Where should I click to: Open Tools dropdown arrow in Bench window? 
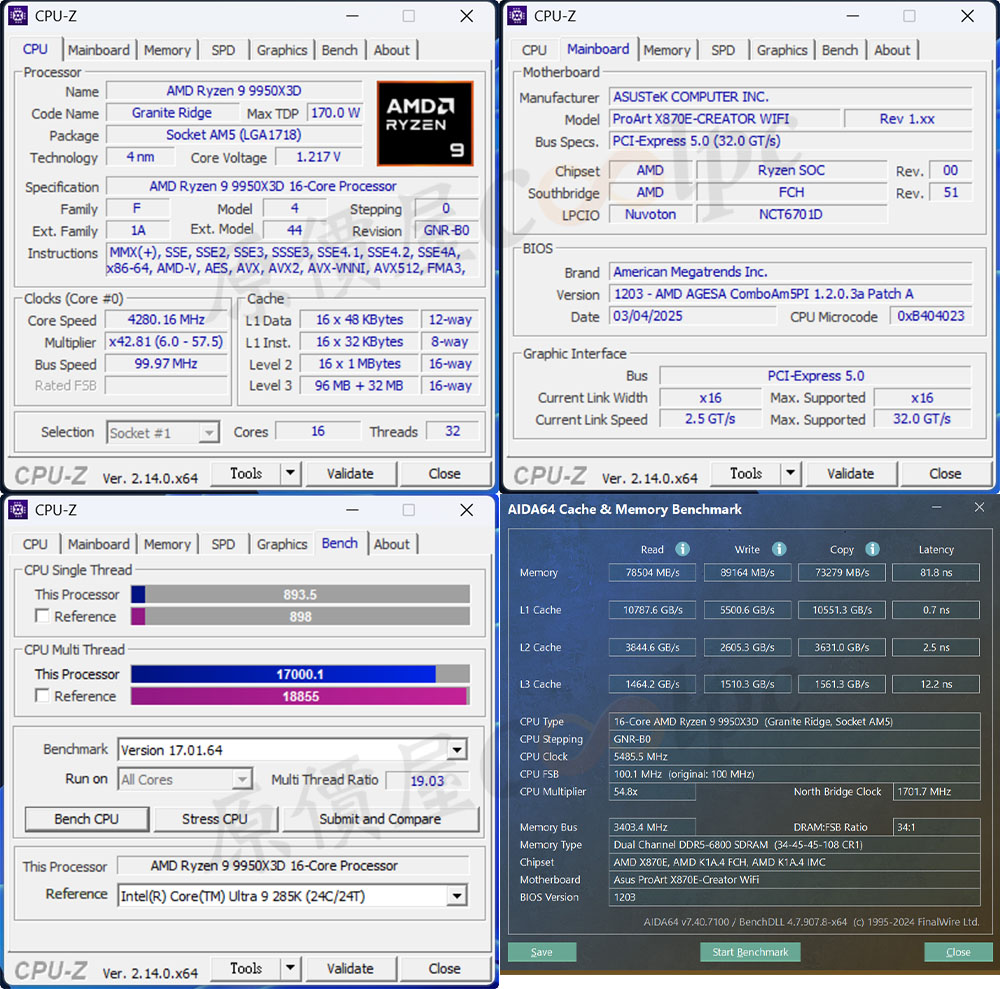click(290, 968)
